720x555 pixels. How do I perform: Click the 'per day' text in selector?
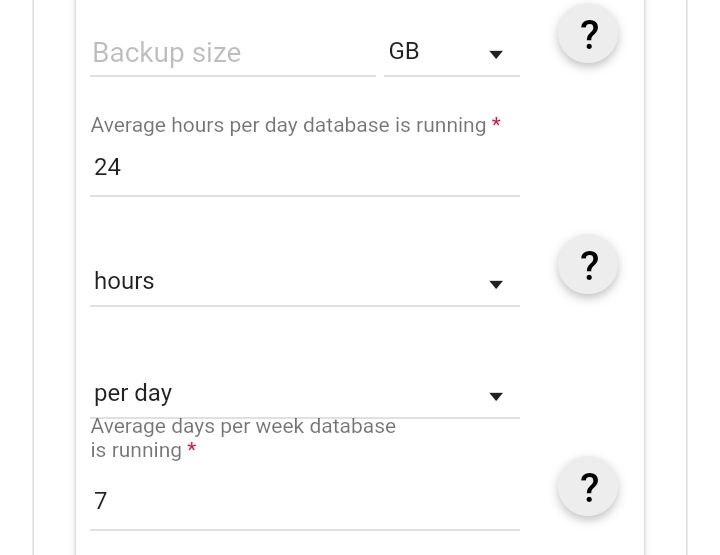click(x=133, y=393)
